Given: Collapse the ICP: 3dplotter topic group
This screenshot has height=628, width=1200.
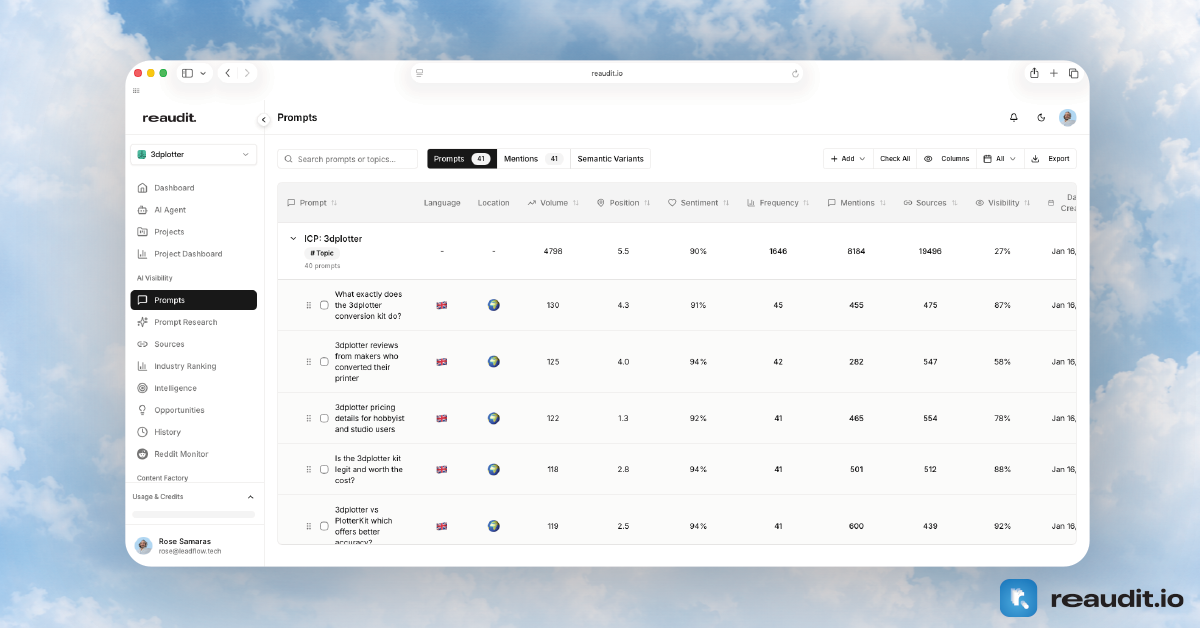Looking at the screenshot, I should tap(293, 239).
